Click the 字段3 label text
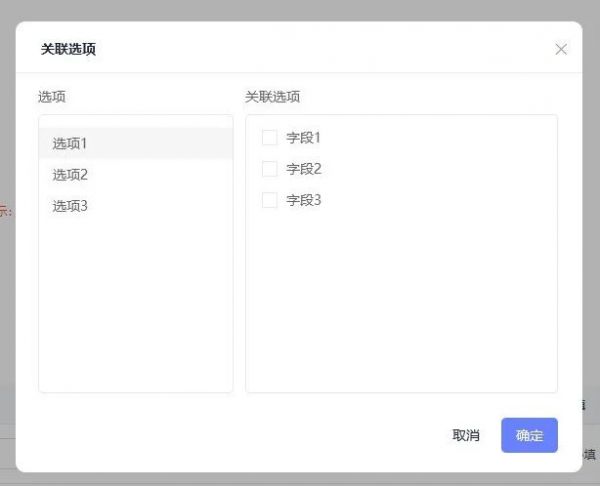The height and width of the screenshot is (486, 600). point(303,200)
